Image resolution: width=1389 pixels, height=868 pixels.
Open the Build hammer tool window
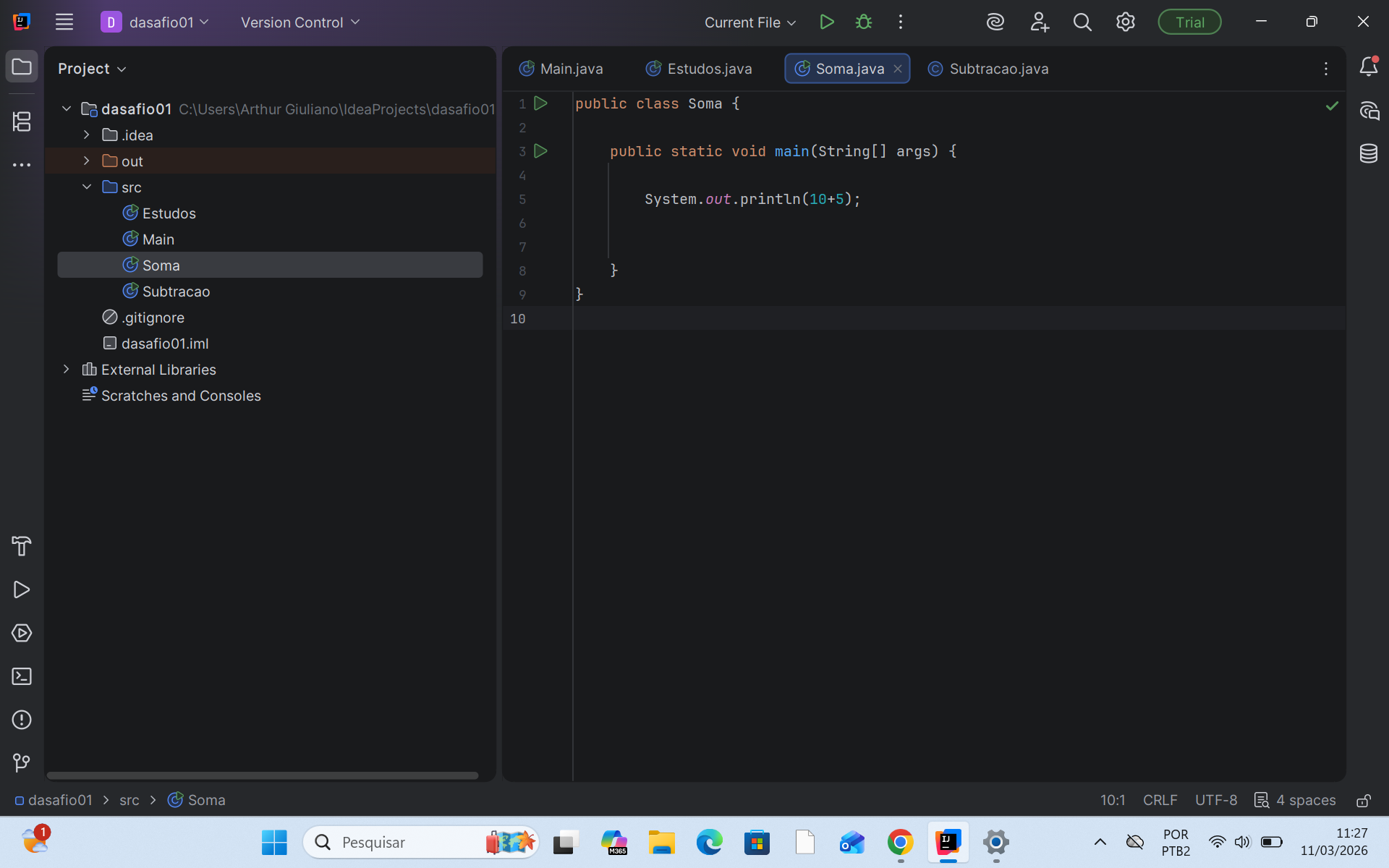point(22,546)
